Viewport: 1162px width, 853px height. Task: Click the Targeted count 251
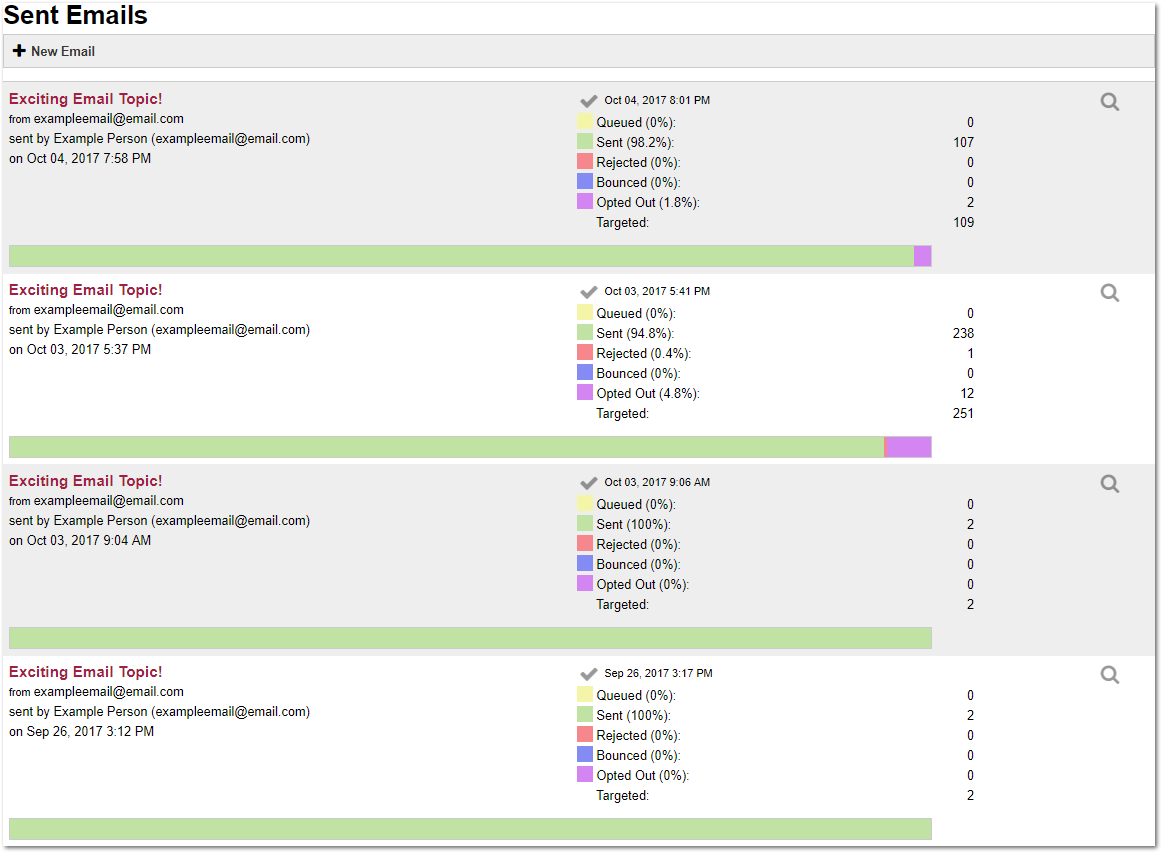click(x=963, y=413)
